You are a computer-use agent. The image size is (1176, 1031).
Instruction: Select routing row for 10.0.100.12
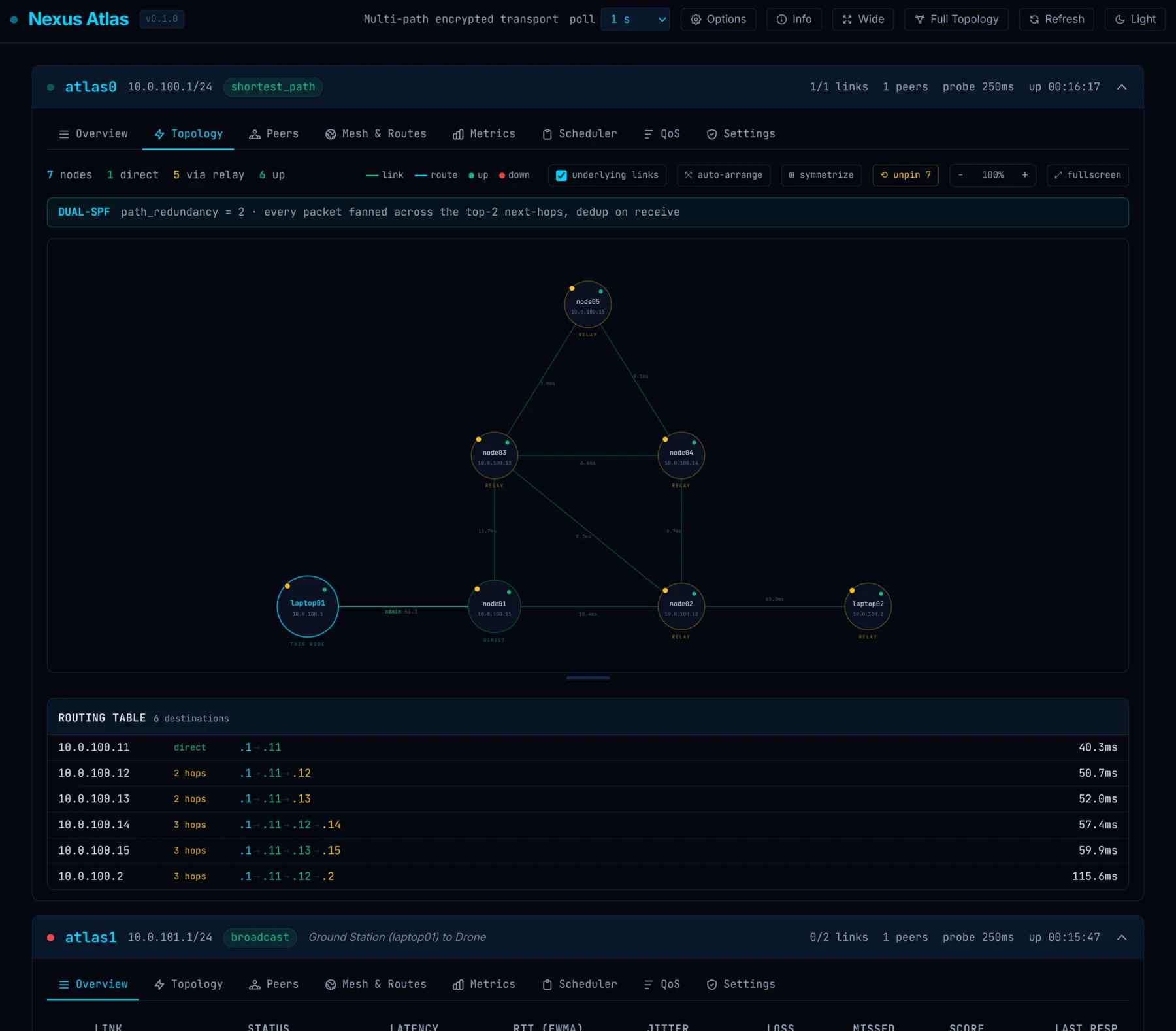tap(588, 774)
